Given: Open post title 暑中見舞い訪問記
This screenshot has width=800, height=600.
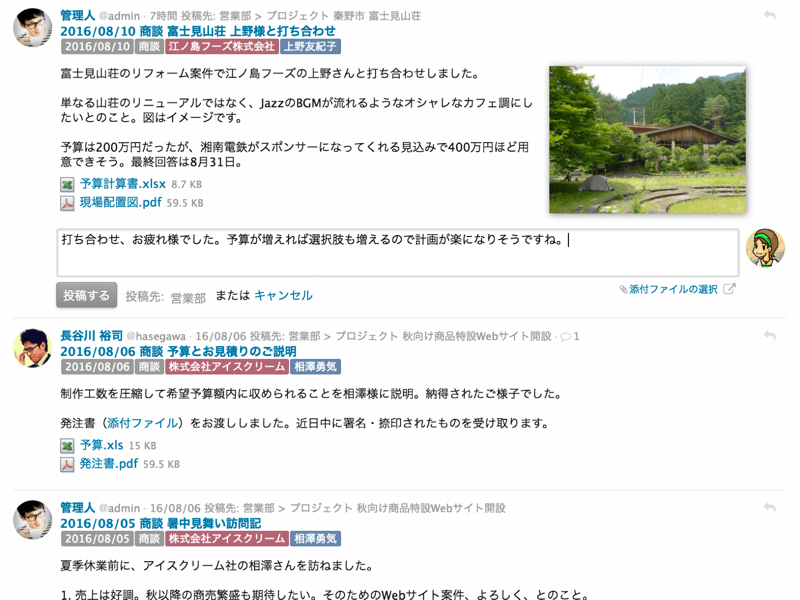Looking at the screenshot, I should [160, 523].
